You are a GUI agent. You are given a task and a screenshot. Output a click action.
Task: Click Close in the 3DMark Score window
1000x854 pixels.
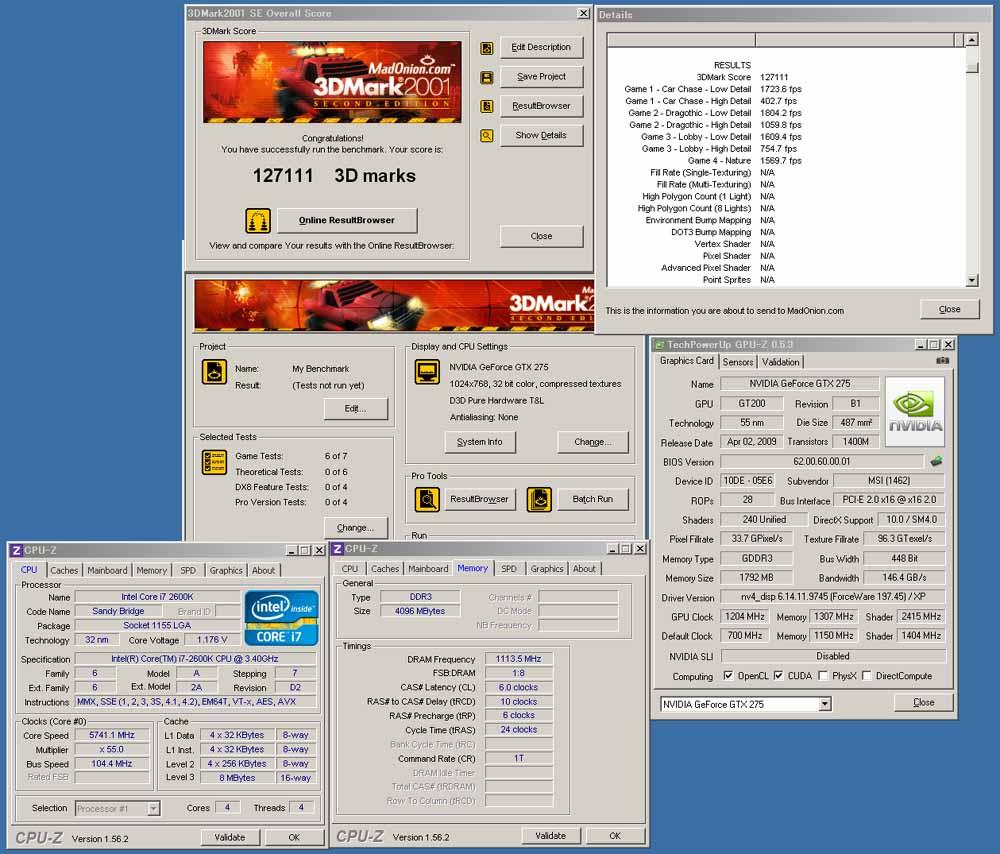pyautogui.click(x=541, y=236)
